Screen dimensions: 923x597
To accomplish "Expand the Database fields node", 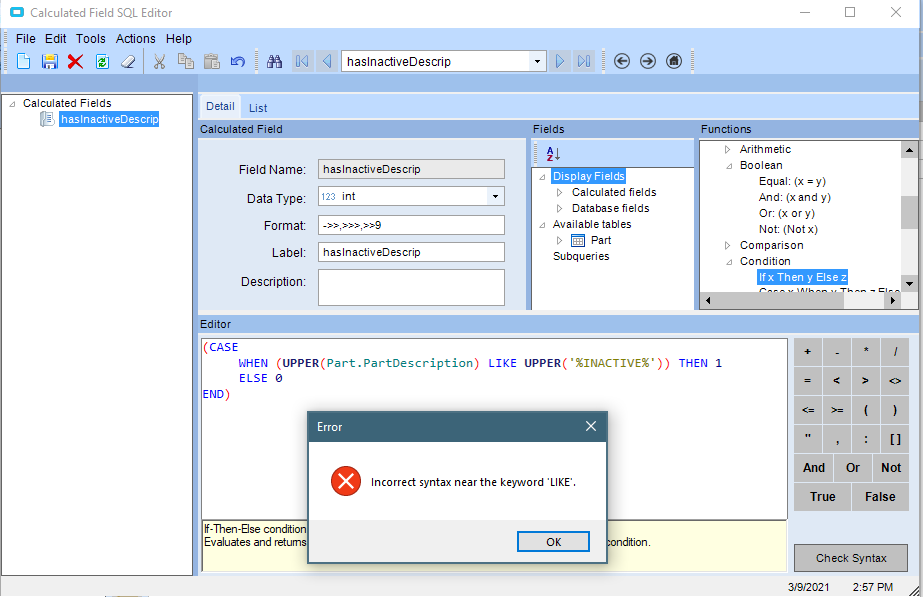I will click(559, 208).
